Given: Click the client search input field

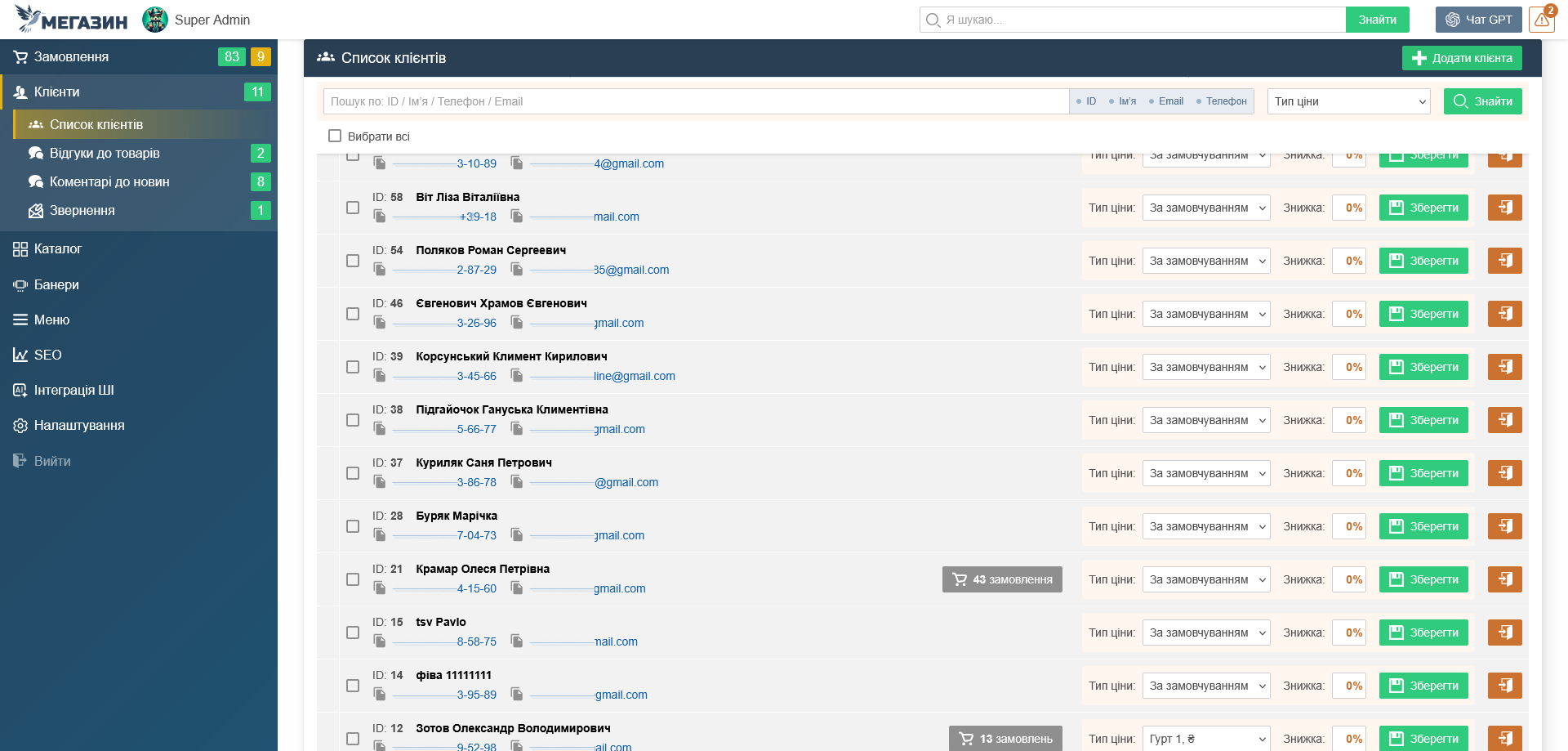Looking at the screenshot, I should (697, 101).
